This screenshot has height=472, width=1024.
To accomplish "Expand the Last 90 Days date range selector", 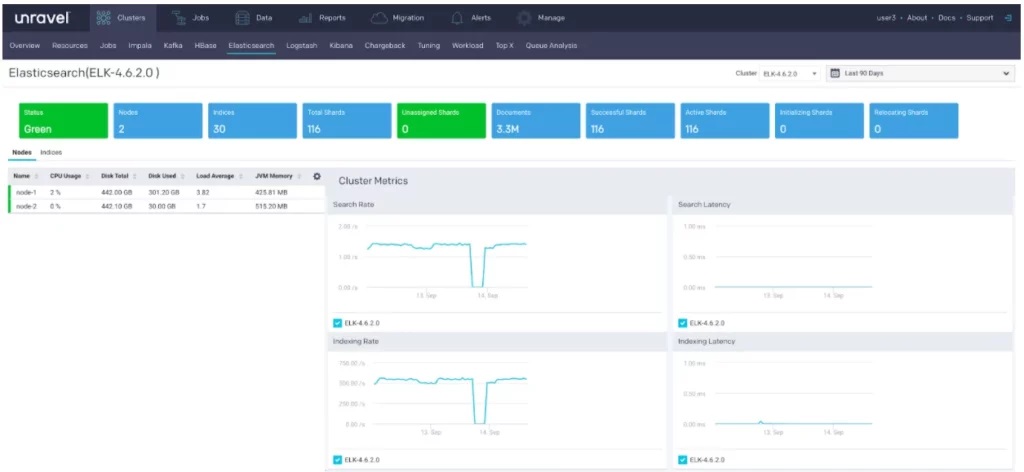I will (920, 73).
